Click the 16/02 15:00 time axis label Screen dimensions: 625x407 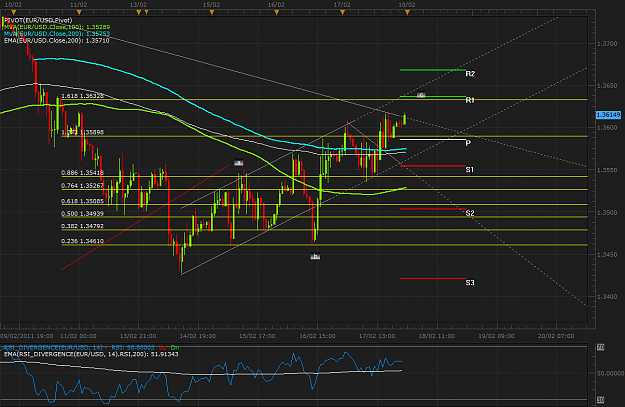[x=317, y=336]
